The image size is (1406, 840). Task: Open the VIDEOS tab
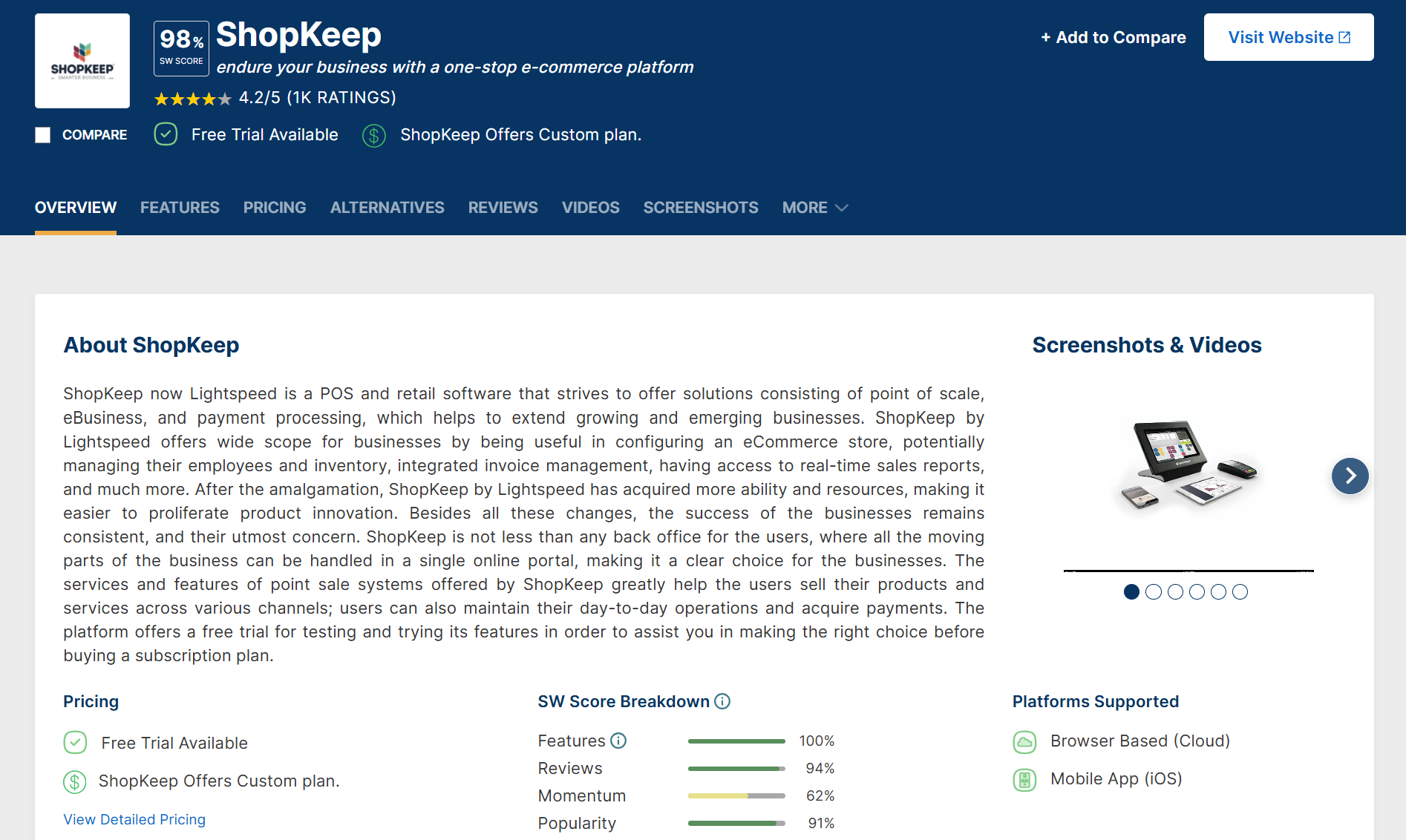(591, 208)
